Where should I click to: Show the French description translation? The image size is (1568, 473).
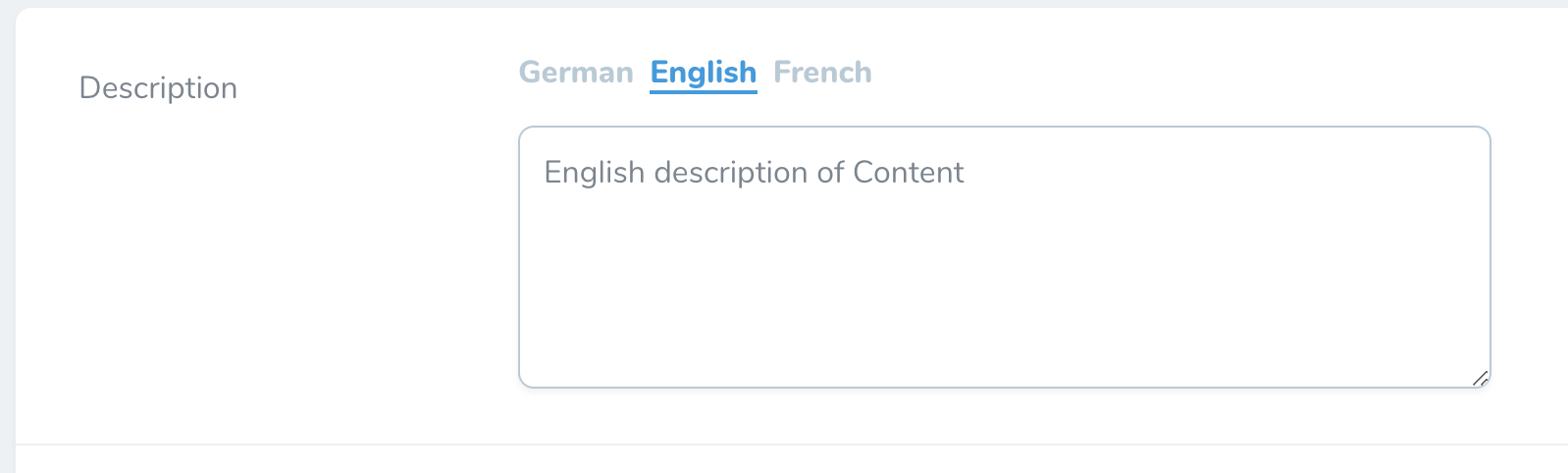[822, 73]
